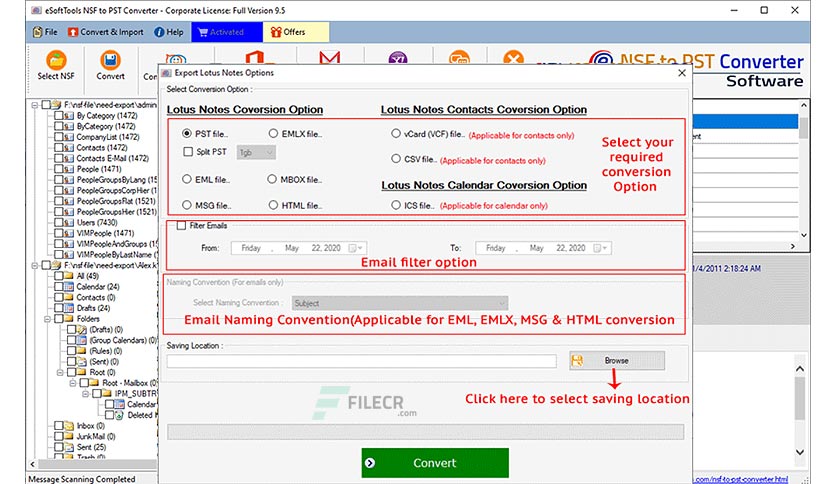This screenshot has width=836, height=484.
Task: Collapse the Root (0) tree node
Action: point(60,372)
